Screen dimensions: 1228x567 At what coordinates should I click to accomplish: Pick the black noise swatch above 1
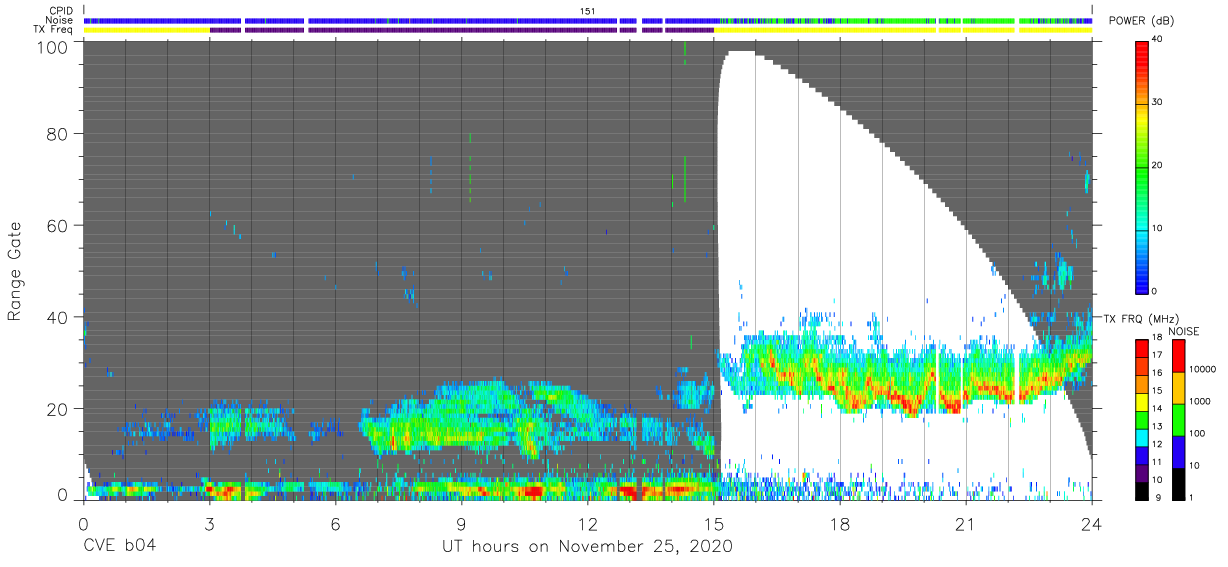click(1178, 484)
